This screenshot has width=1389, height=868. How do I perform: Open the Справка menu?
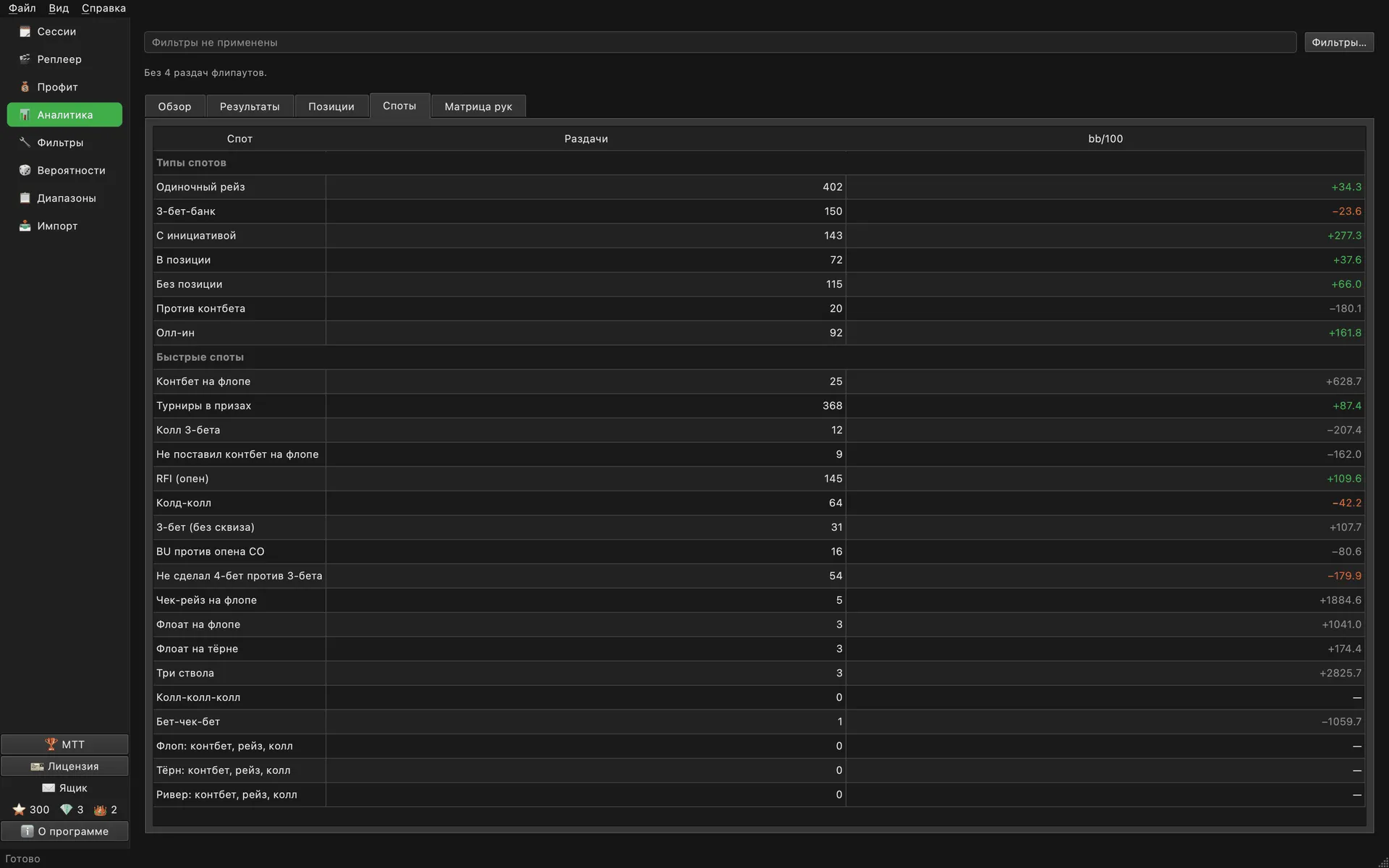103,8
